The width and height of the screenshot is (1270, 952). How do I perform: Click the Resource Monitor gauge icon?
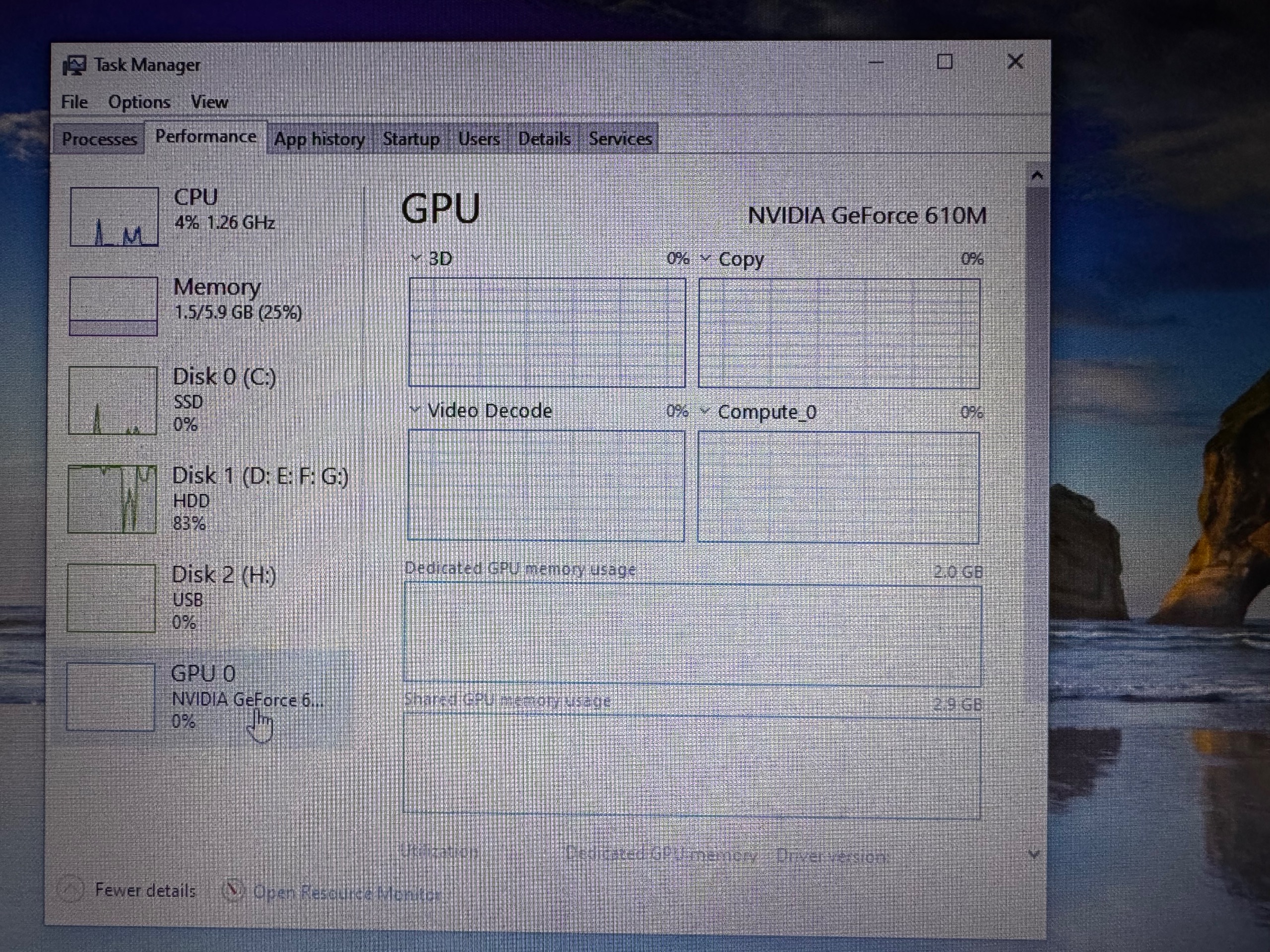pyautogui.click(x=233, y=891)
